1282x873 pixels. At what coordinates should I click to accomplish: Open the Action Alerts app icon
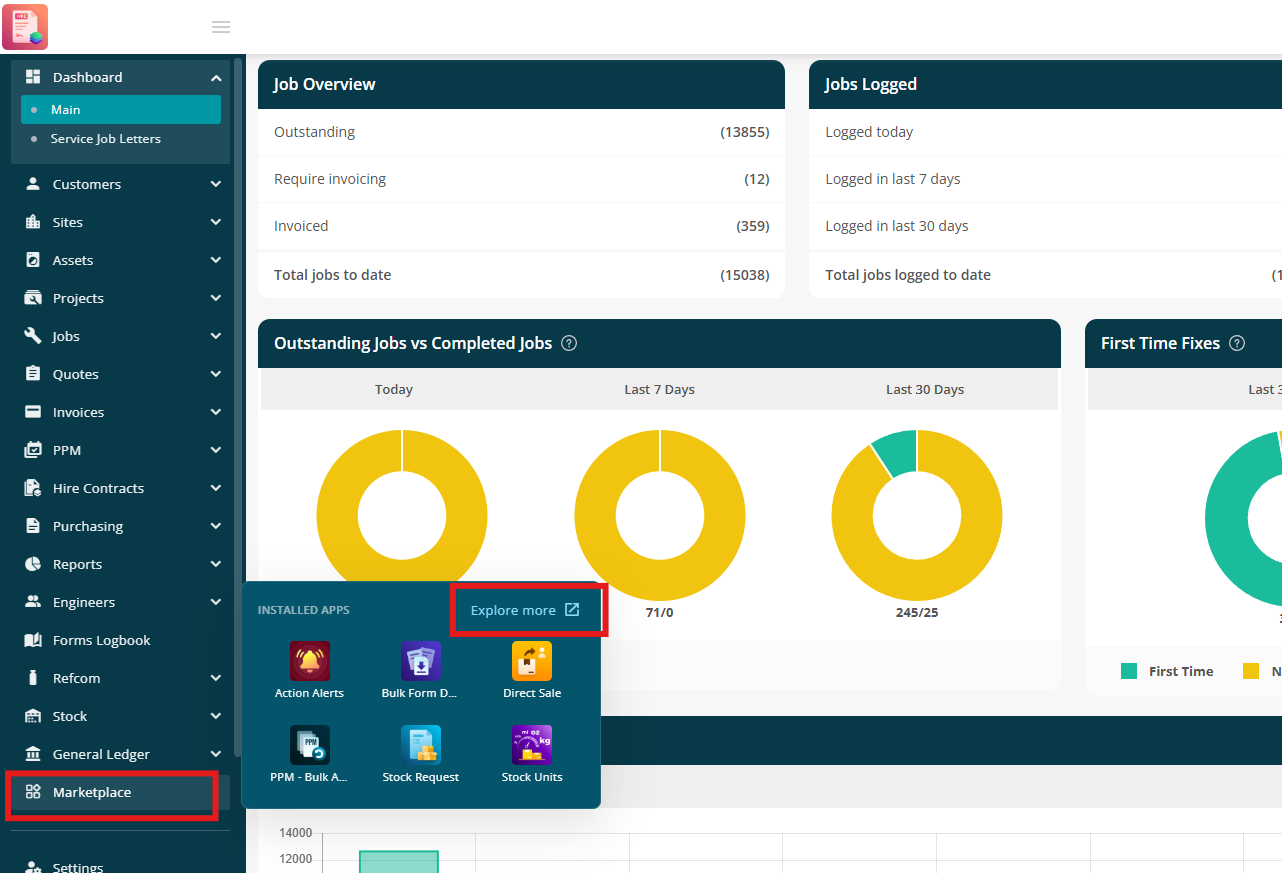[310, 661]
